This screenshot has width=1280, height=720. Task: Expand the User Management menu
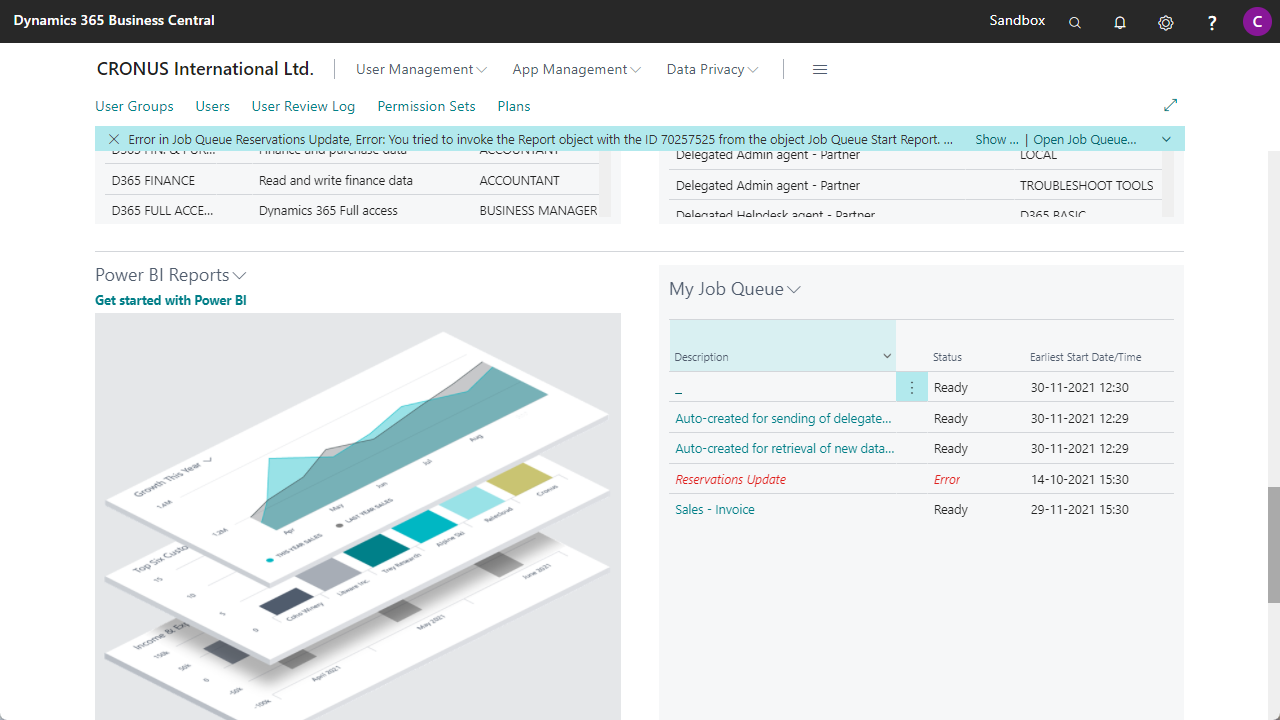pyautogui.click(x=421, y=69)
